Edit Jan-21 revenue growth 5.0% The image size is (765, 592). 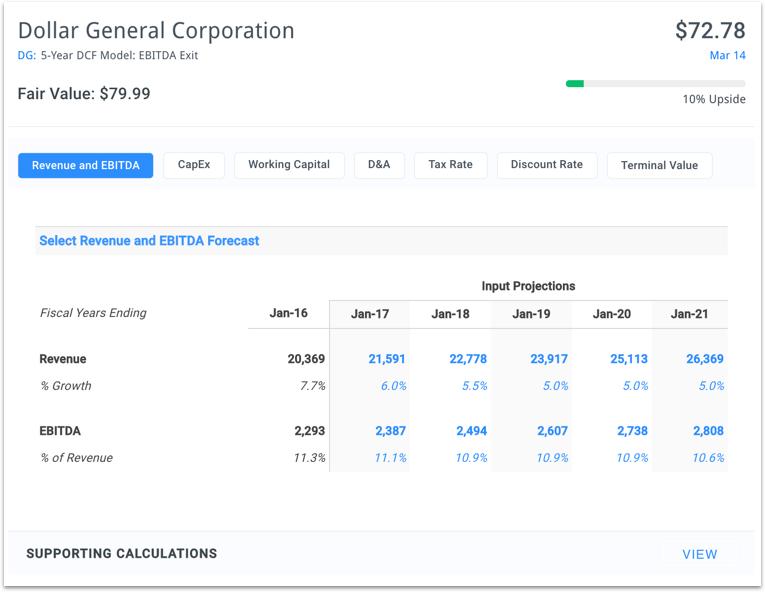711,386
